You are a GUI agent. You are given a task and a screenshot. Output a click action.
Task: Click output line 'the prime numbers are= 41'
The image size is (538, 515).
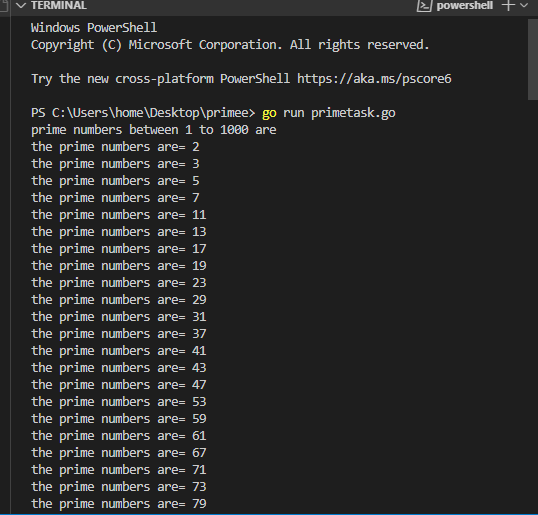(x=119, y=351)
